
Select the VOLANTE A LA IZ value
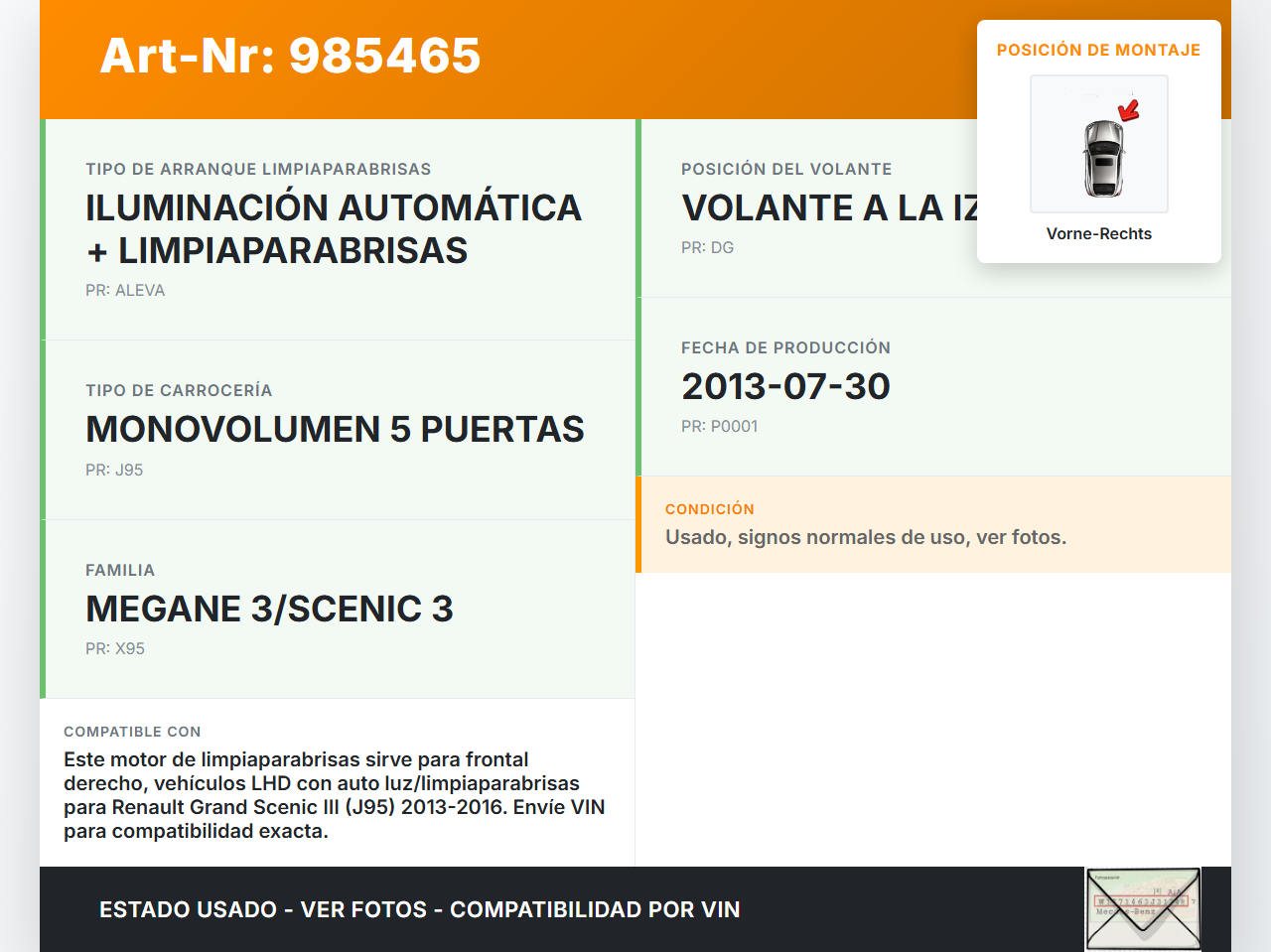(829, 207)
